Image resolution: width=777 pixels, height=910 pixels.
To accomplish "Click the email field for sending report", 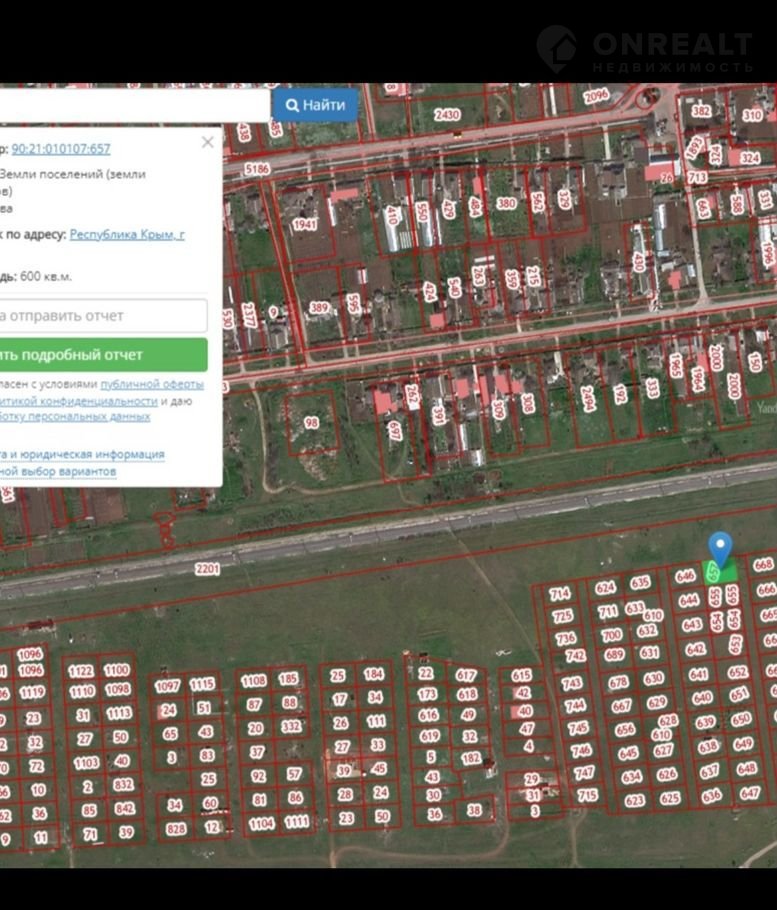I will tap(102, 316).
